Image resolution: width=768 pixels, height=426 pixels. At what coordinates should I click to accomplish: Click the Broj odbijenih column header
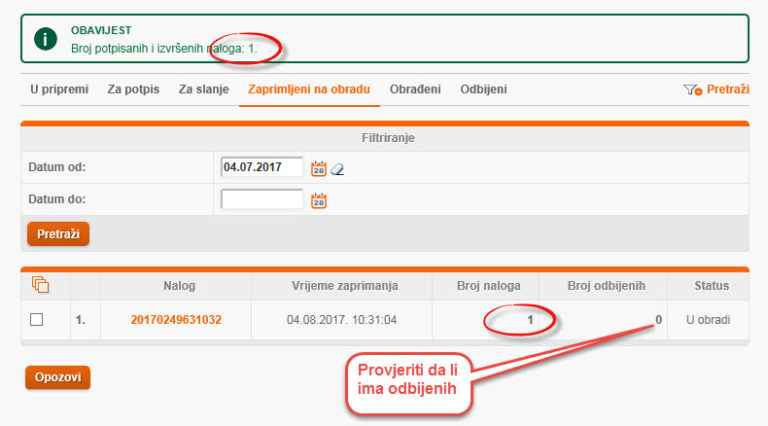[606, 285]
